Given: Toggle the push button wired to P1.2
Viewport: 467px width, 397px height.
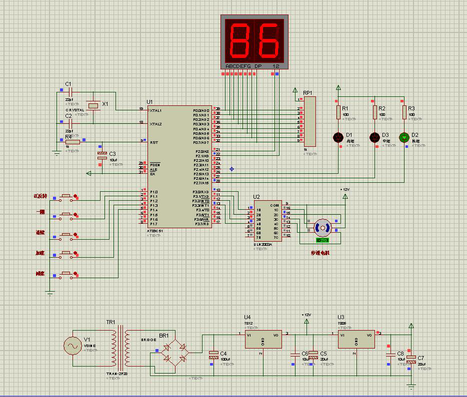Looking at the screenshot, I should (68, 235).
